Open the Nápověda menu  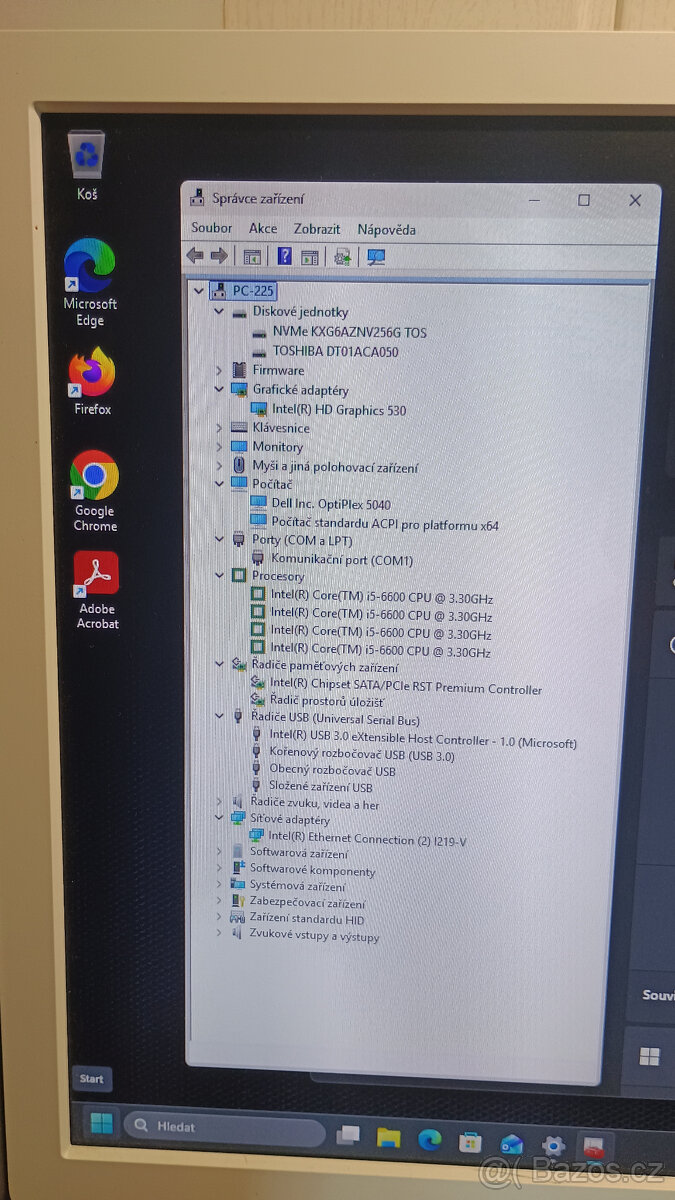(x=386, y=229)
